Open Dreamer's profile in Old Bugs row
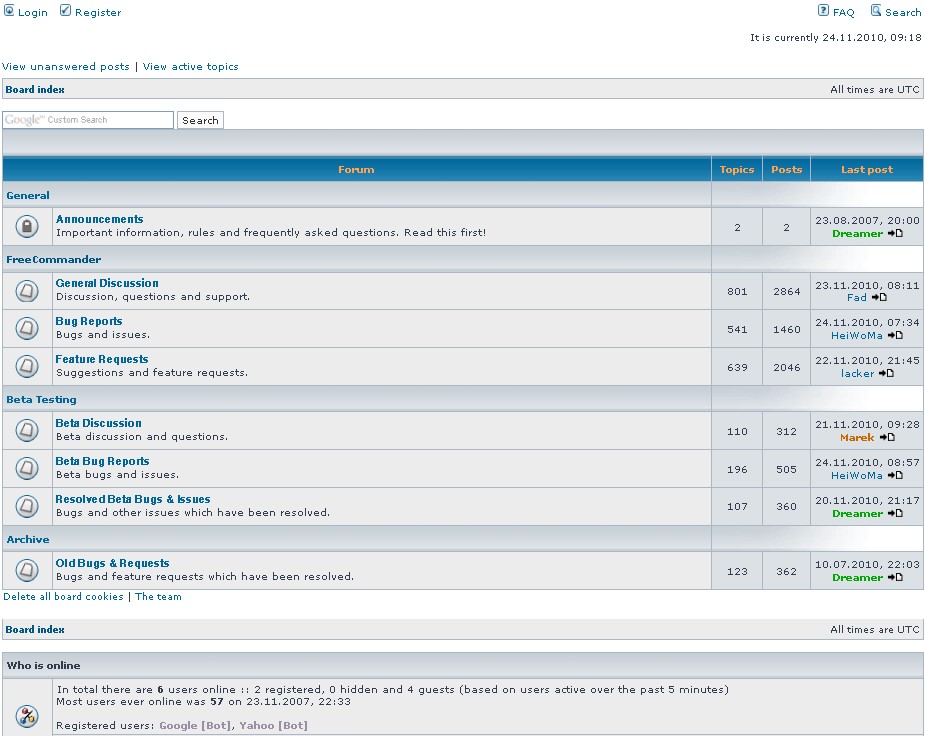This screenshot has height=736, width=925. [x=858, y=577]
